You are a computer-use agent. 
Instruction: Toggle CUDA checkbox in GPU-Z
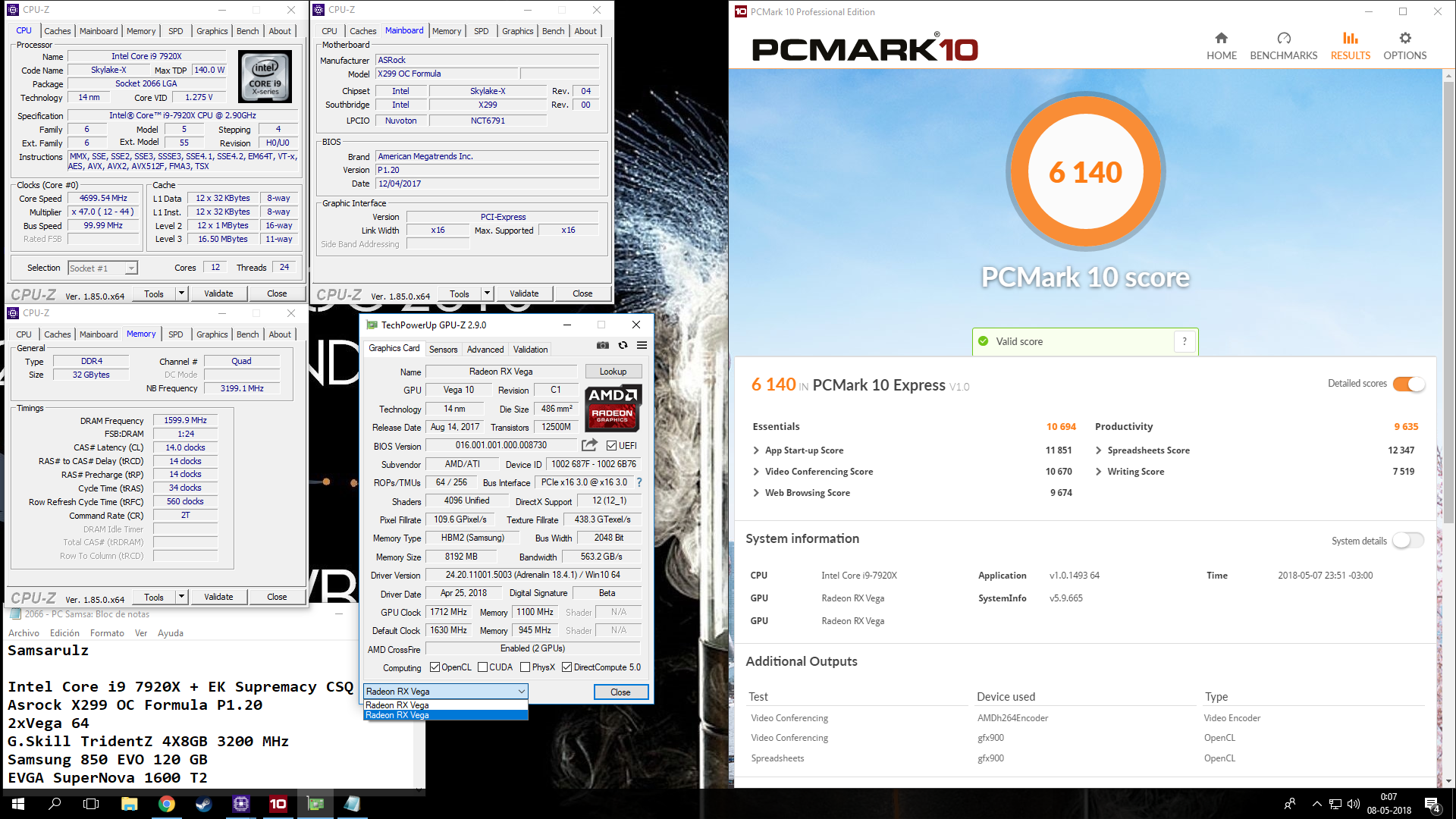click(482, 667)
